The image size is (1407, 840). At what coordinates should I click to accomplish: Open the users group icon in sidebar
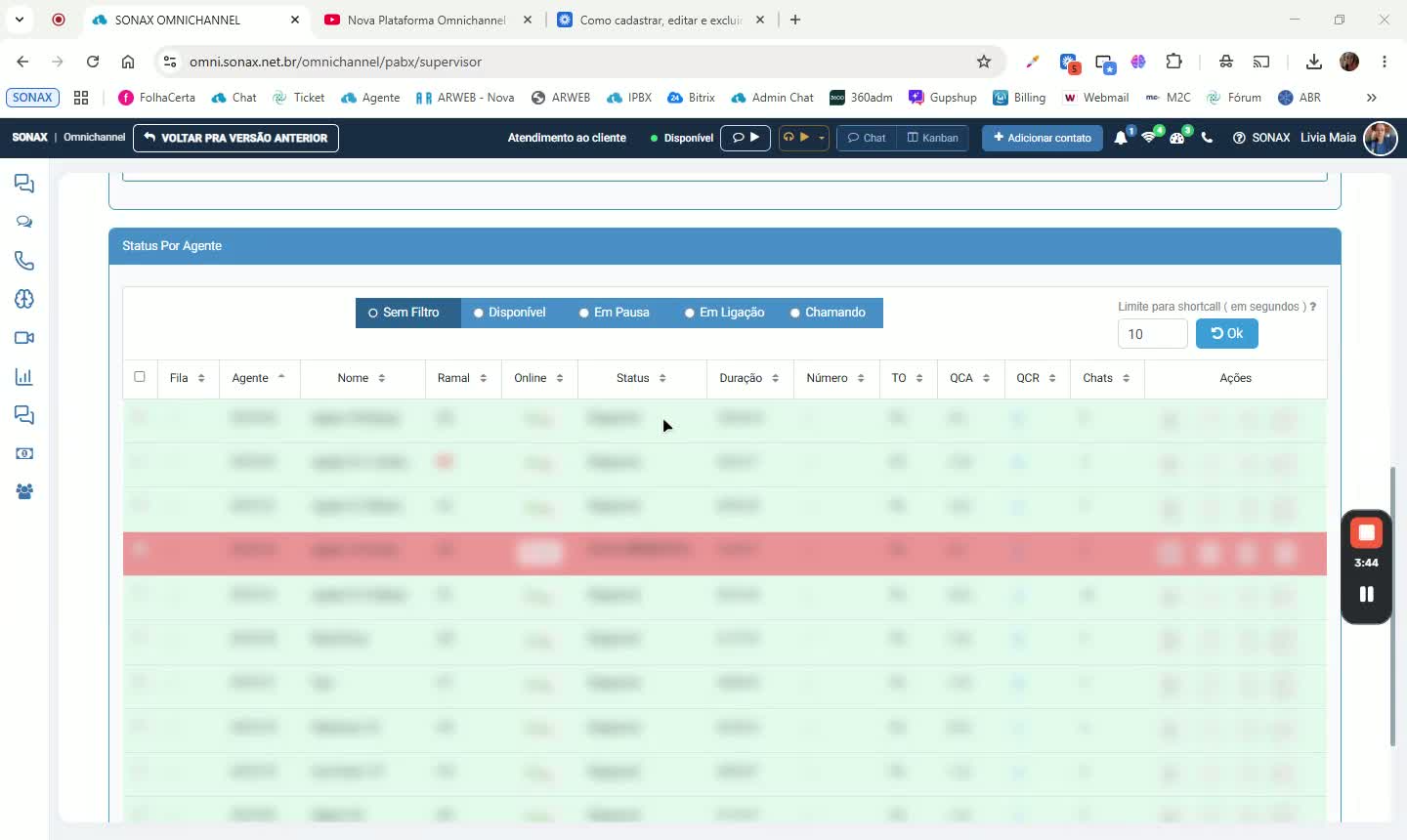pos(24,491)
